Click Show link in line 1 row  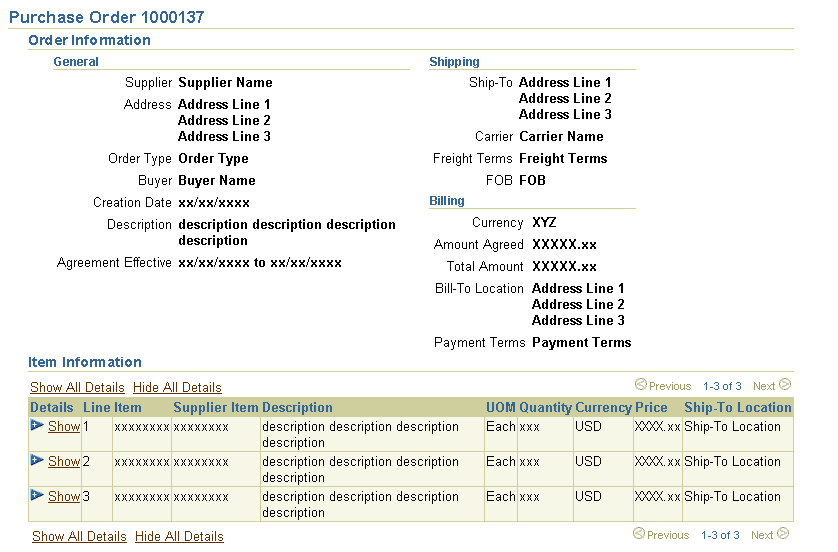pos(64,426)
